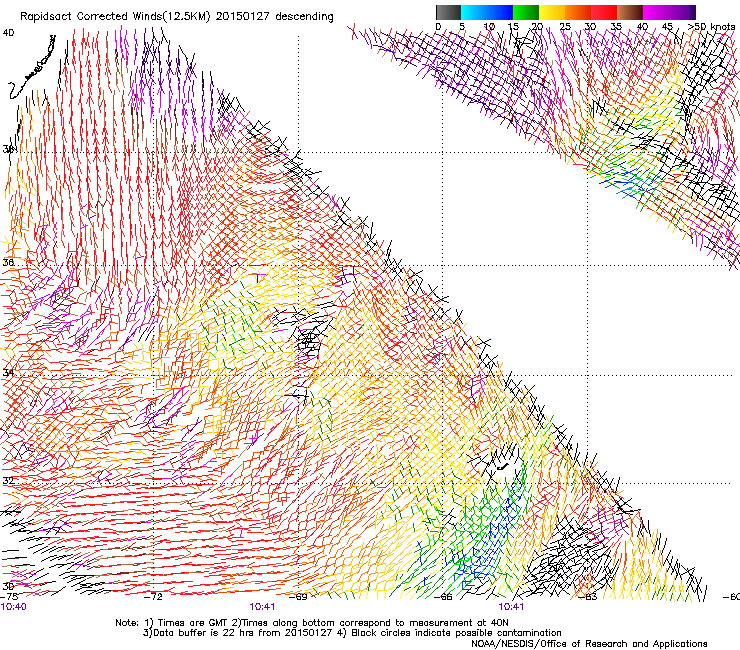The image size is (740, 650).
Task: Select the latitude label '36'
Action: 8,262
